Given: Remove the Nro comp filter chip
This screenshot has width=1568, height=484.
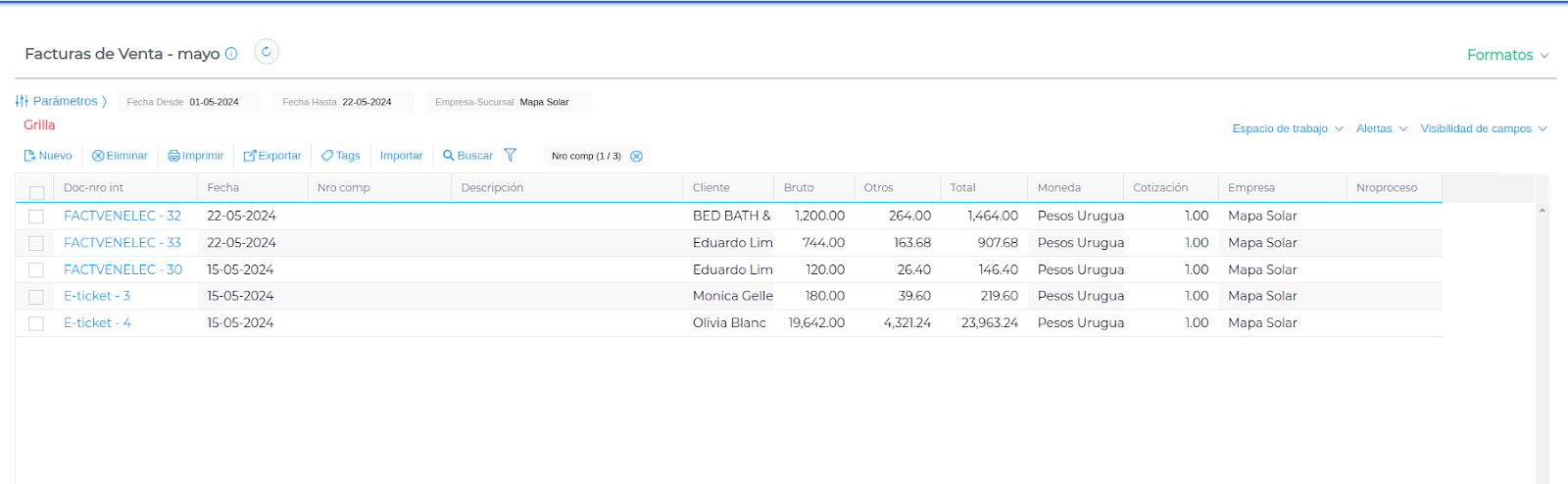Looking at the screenshot, I should click(x=636, y=156).
